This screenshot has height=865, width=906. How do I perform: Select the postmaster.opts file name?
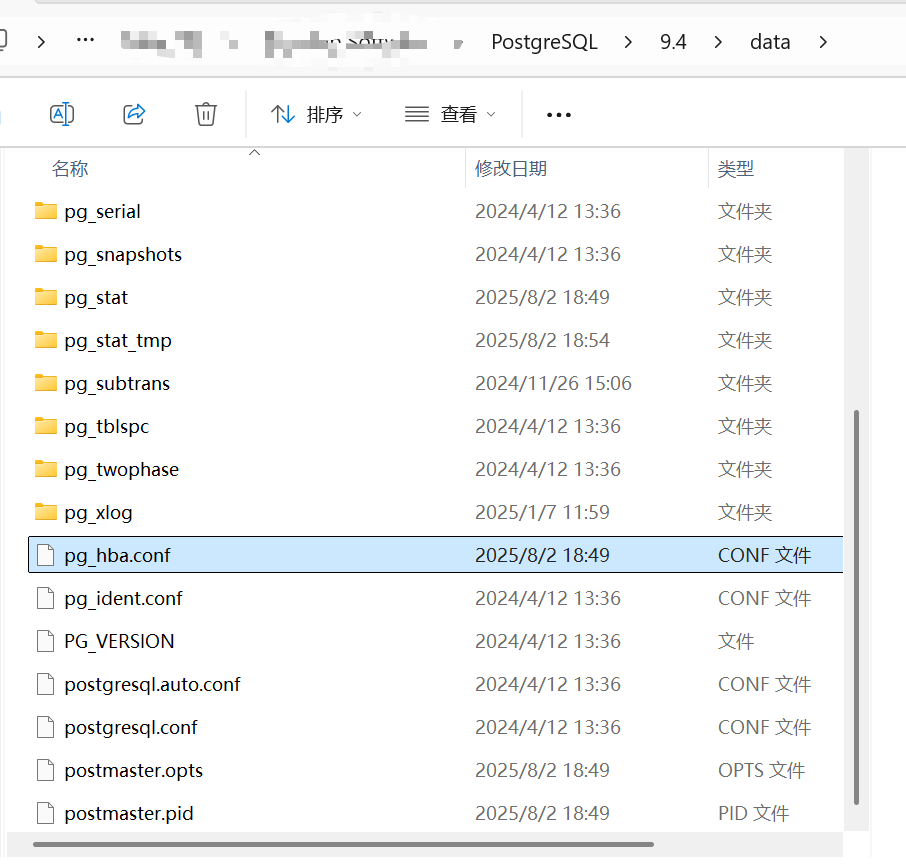tap(133, 771)
